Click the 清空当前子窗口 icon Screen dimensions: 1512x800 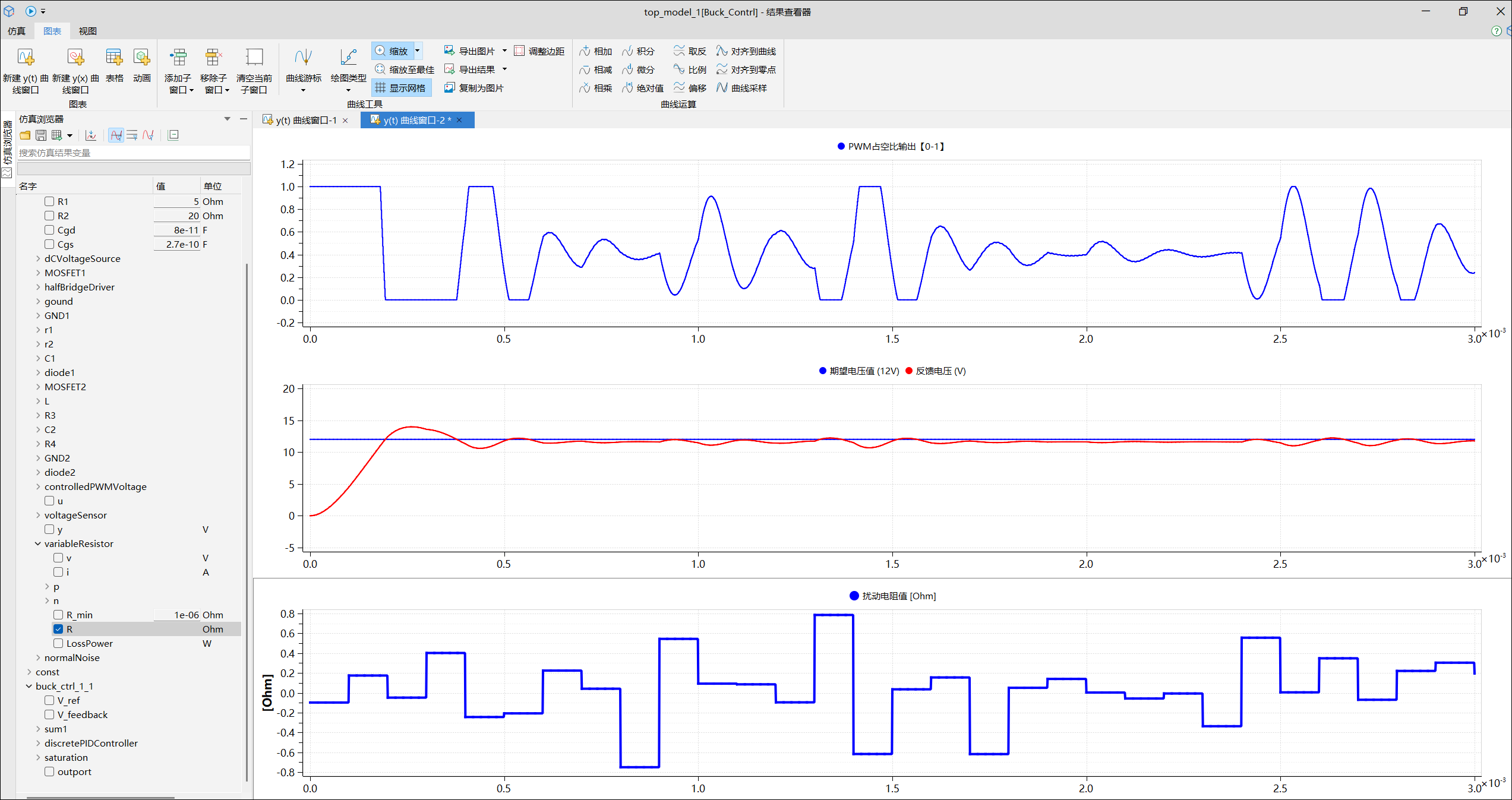254,58
